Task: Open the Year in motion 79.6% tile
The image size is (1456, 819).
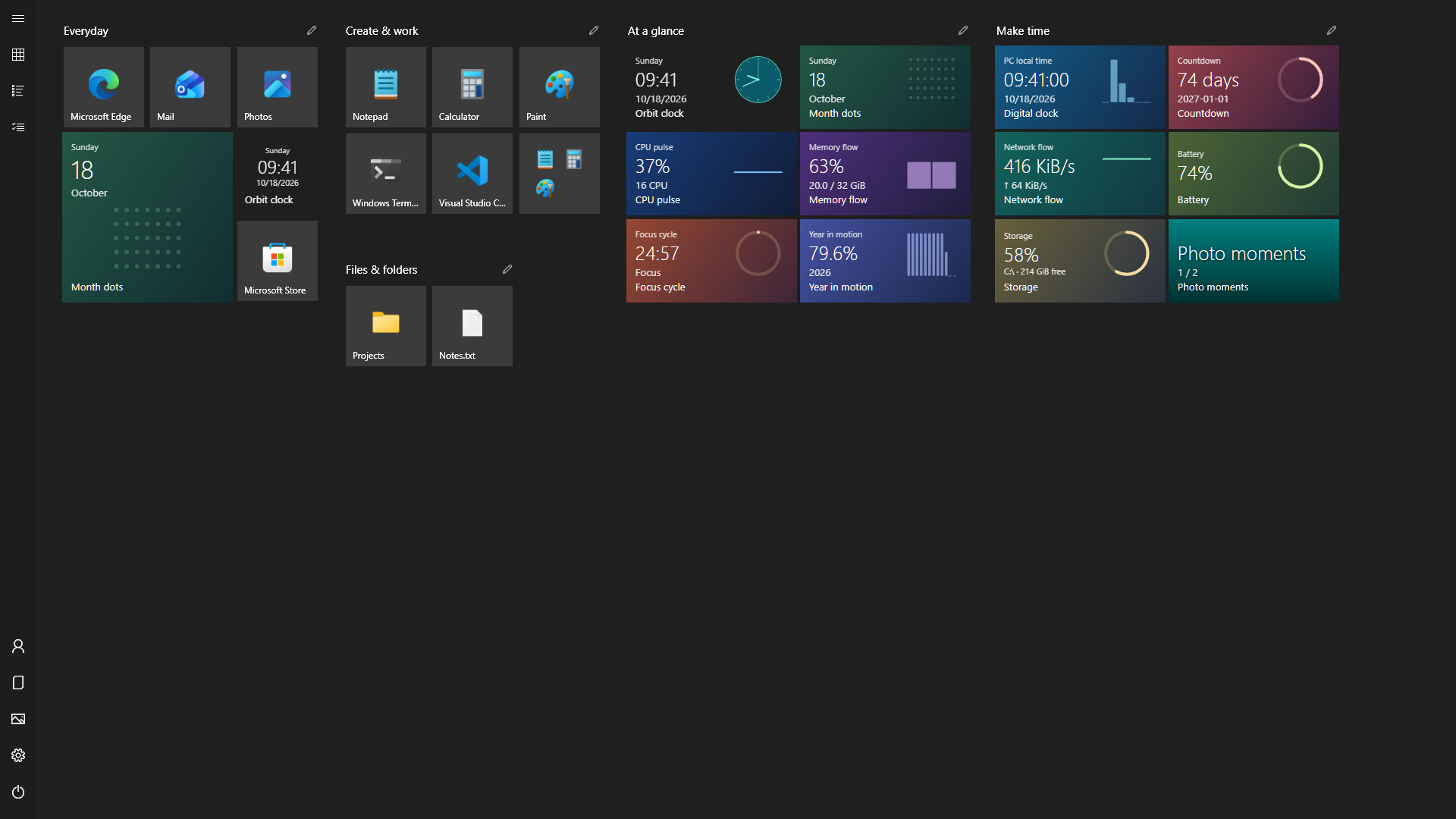Action: pos(885,261)
